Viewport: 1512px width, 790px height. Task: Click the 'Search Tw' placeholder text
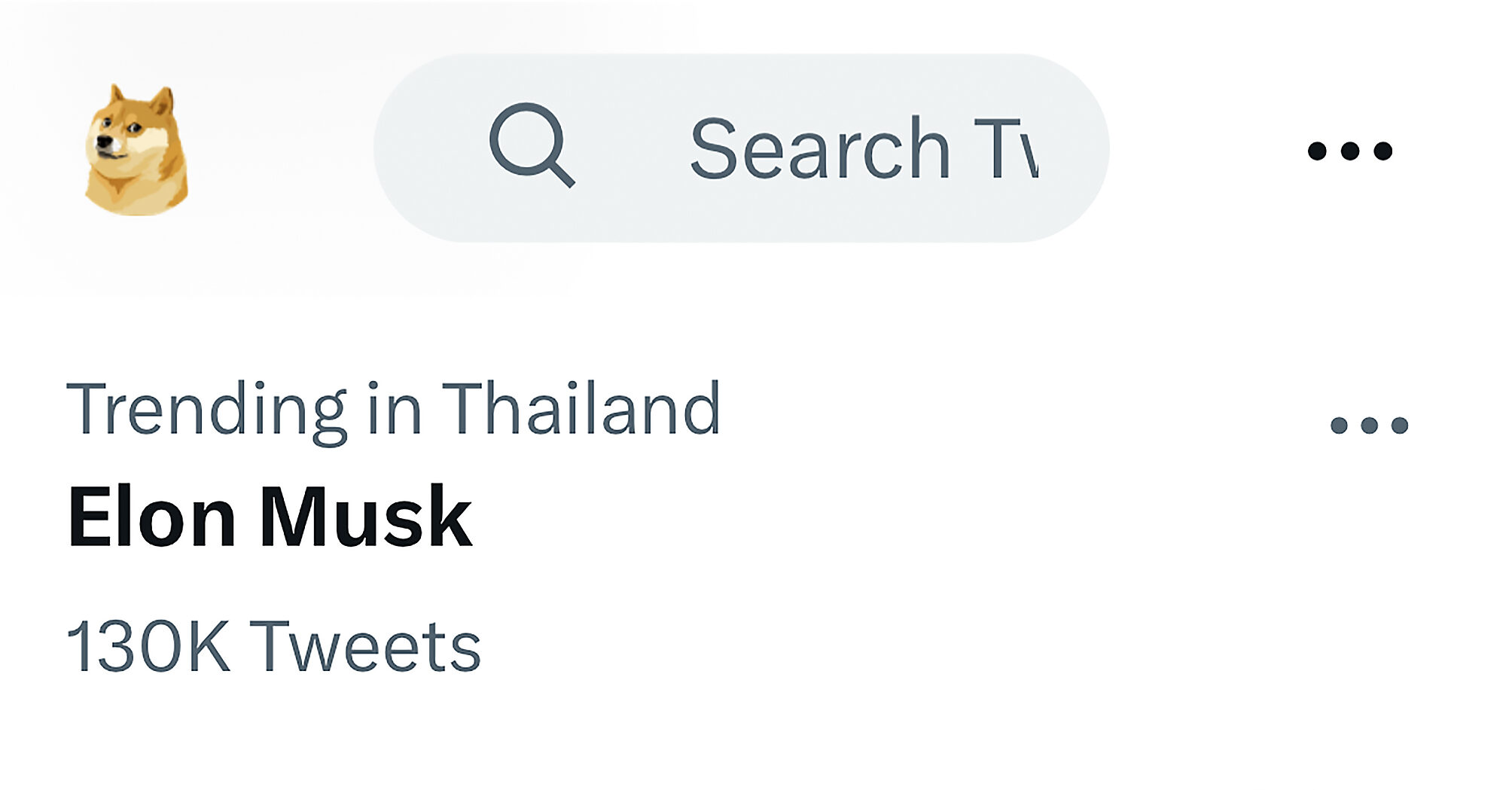click(x=863, y=148)
